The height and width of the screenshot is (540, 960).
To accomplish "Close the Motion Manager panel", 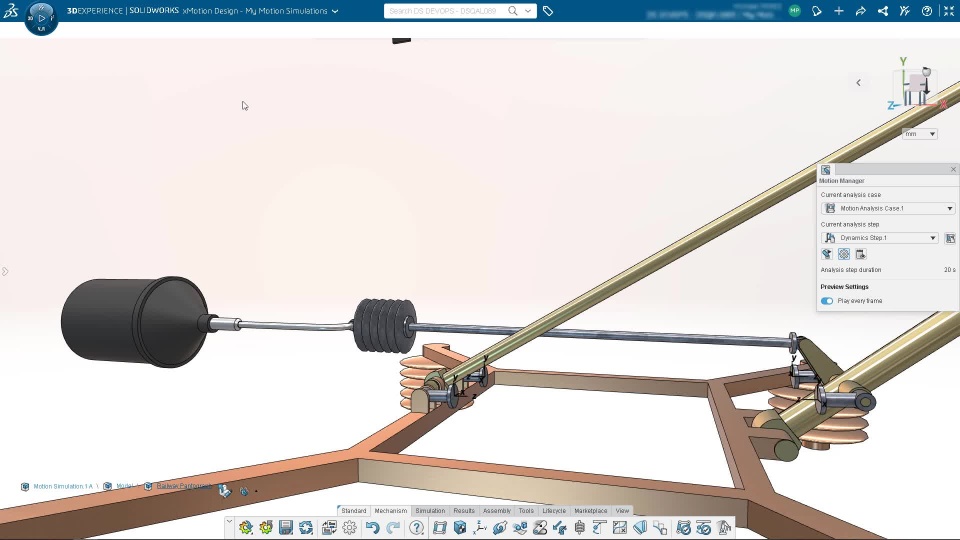I will [x=953, y=170].
